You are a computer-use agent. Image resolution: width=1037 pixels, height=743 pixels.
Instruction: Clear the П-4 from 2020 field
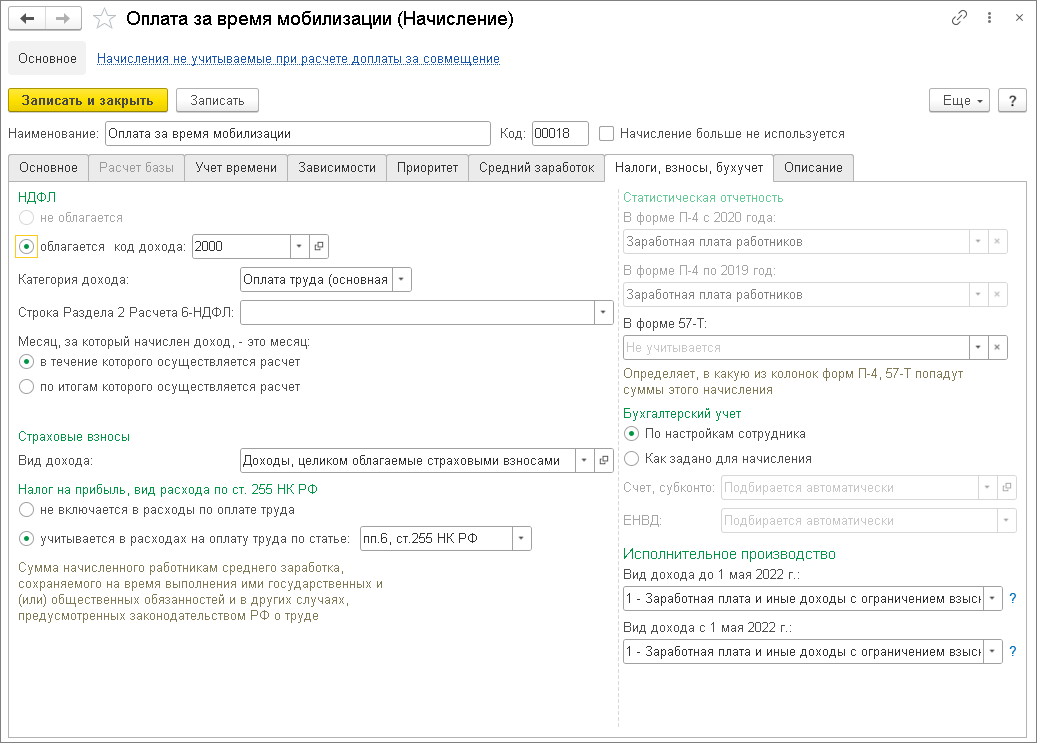(997, 241)
